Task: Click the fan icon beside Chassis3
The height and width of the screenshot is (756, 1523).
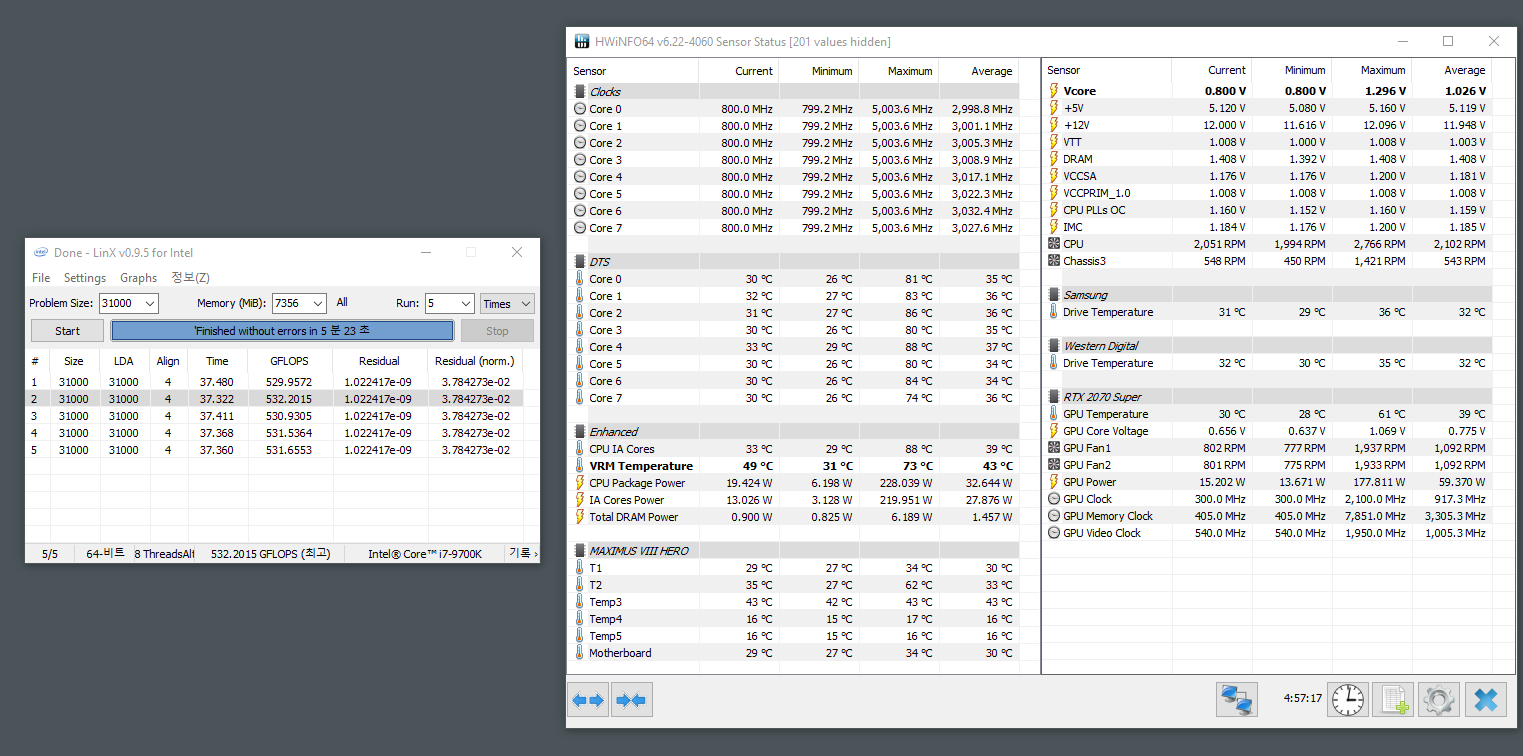Action: [x=1054, y=261]
